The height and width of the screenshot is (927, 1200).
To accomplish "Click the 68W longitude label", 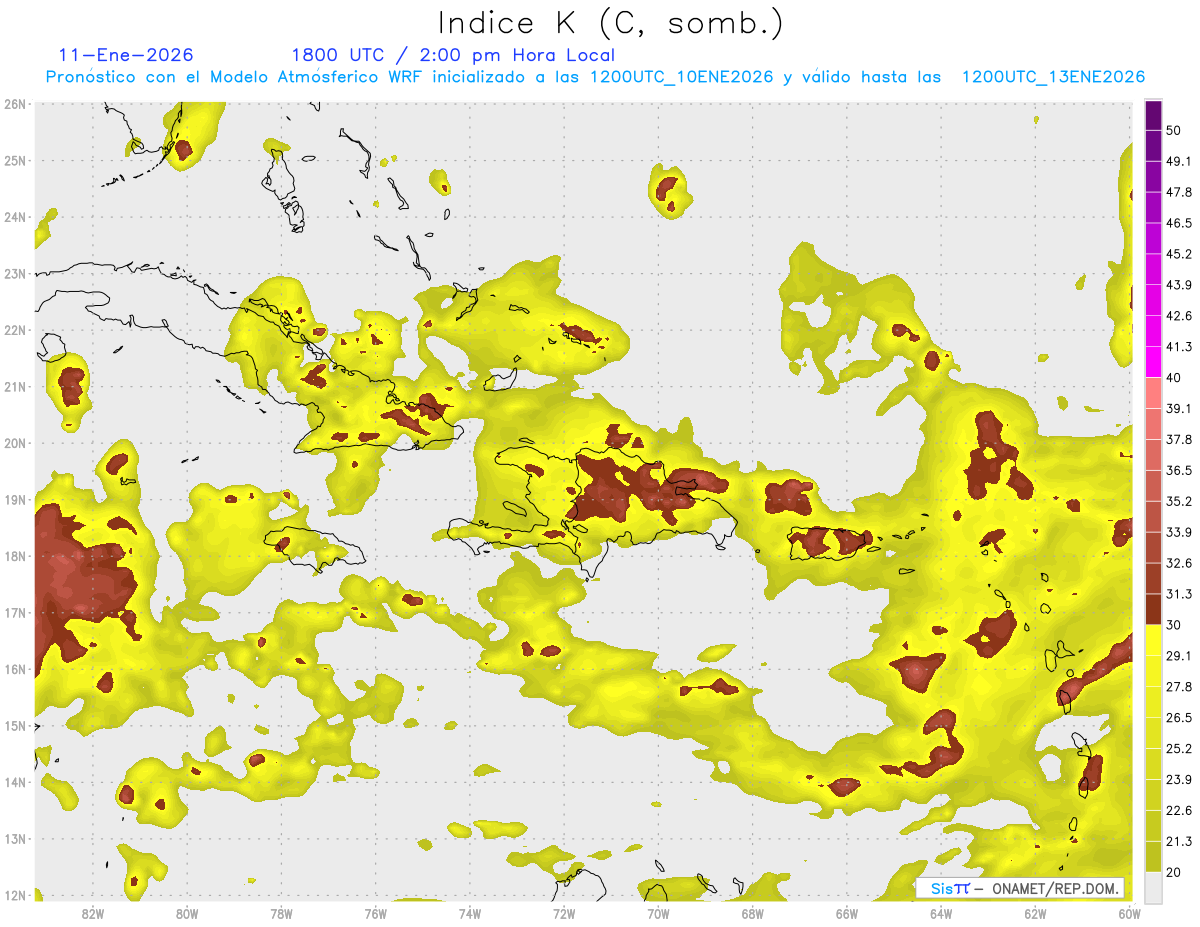I will click(752, 914).
